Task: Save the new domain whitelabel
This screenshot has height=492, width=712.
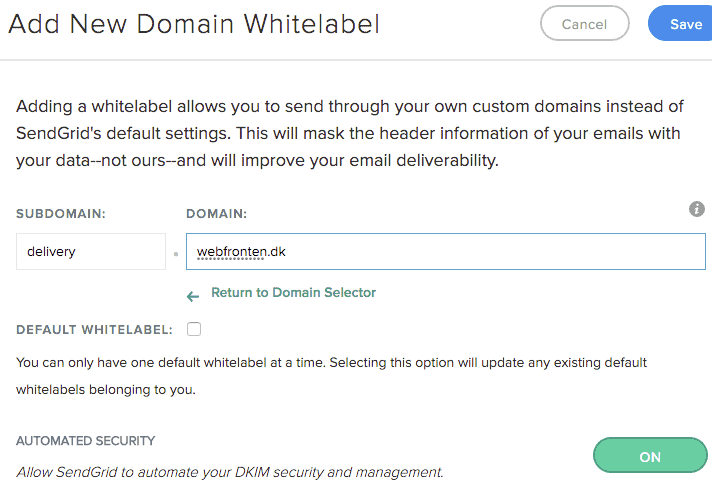Action: point(680,24)
